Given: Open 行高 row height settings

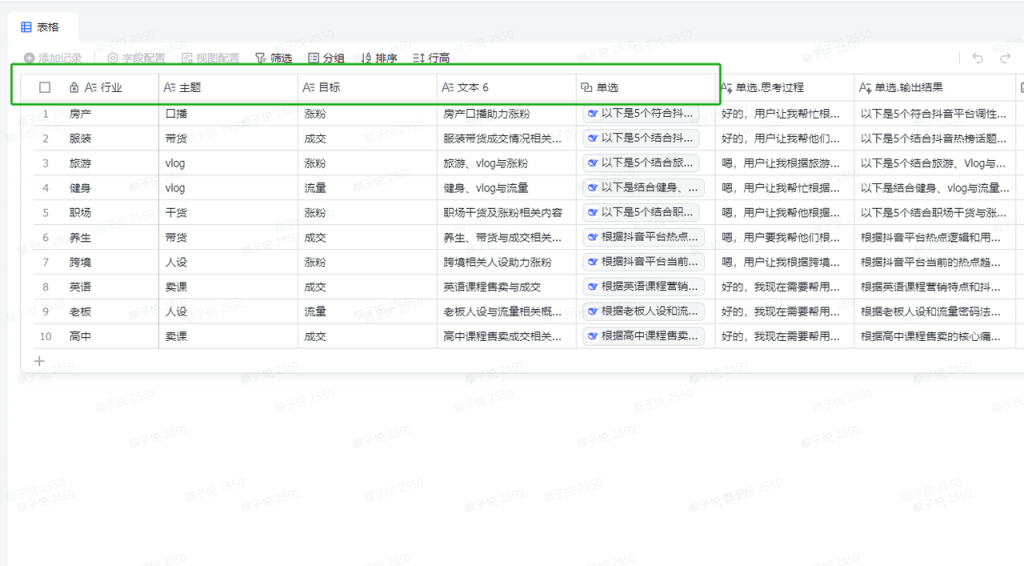Looking at the screenshot, I should (431, 59).
